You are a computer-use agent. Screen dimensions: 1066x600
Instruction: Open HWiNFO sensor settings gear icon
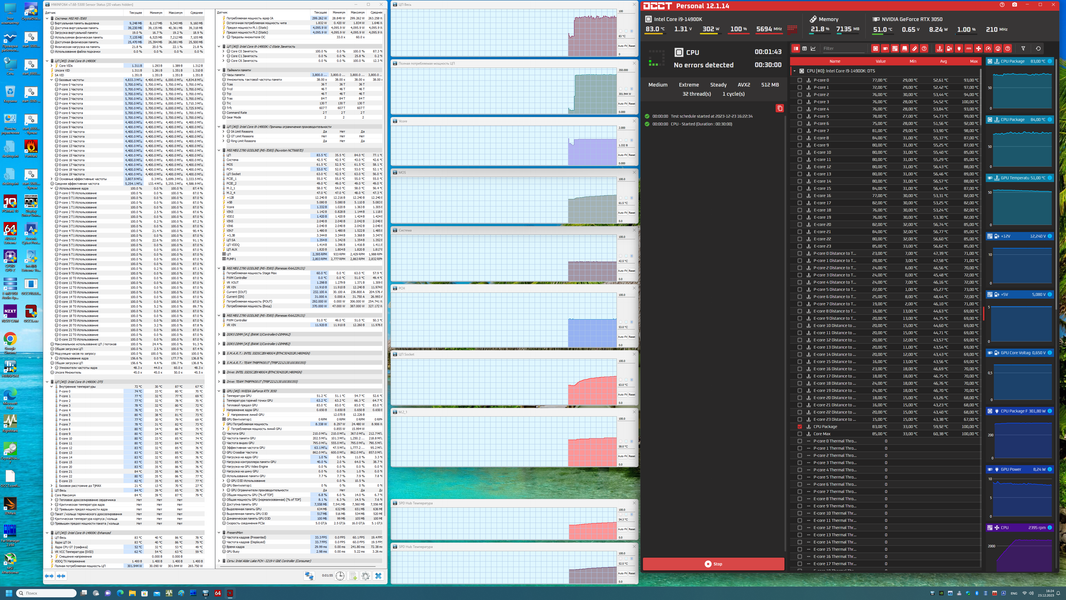[365, 576]
